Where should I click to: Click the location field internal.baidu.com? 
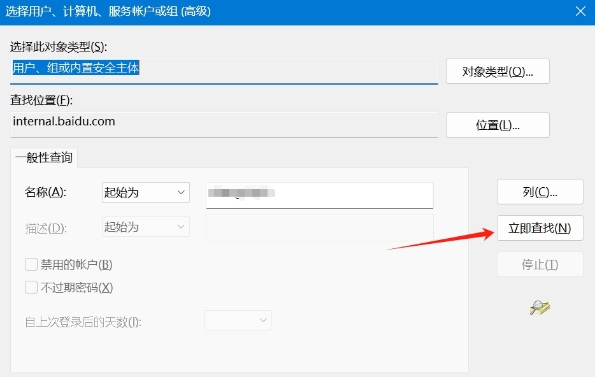(224, 124)
